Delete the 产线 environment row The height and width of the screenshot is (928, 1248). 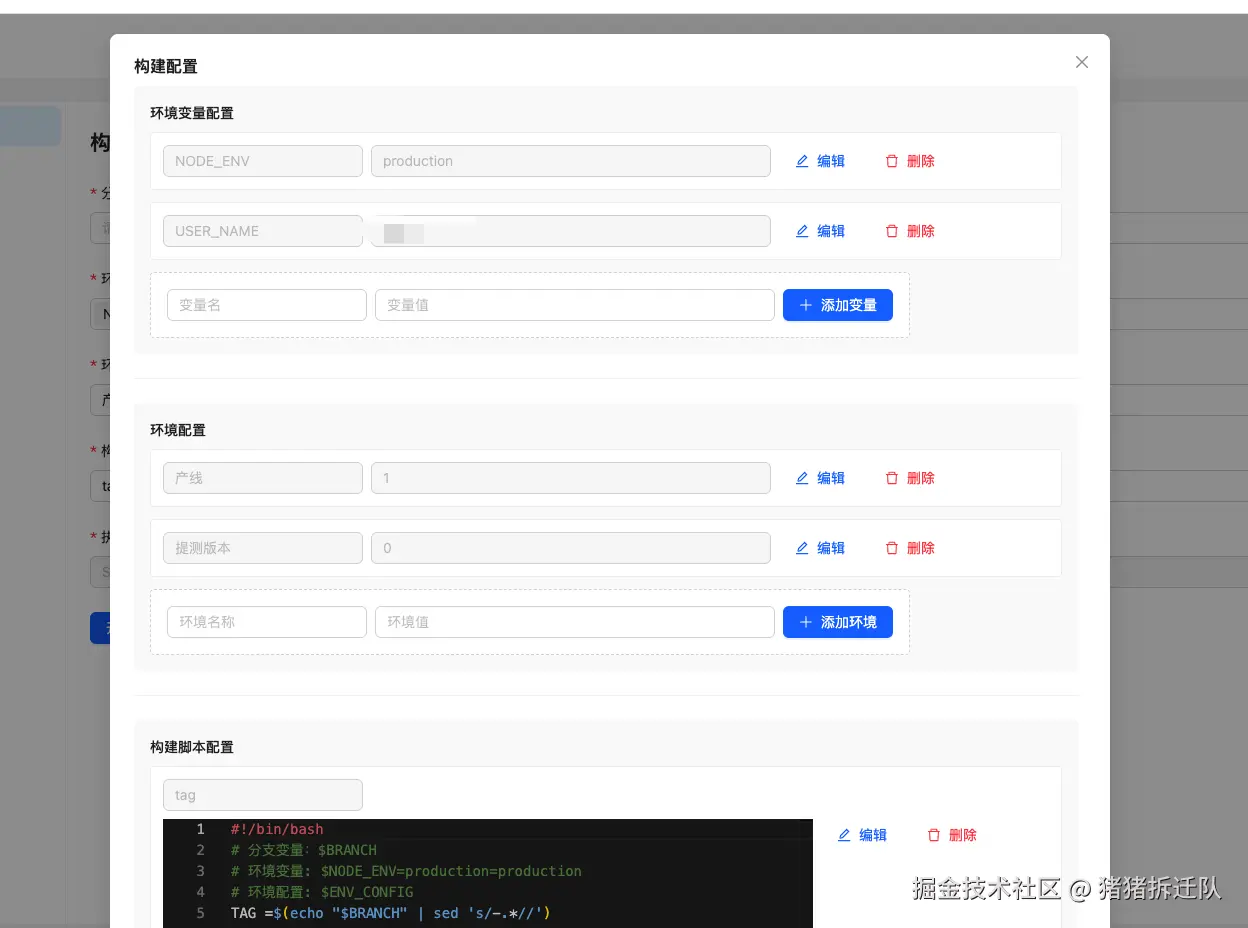click(x=910, y=478)
